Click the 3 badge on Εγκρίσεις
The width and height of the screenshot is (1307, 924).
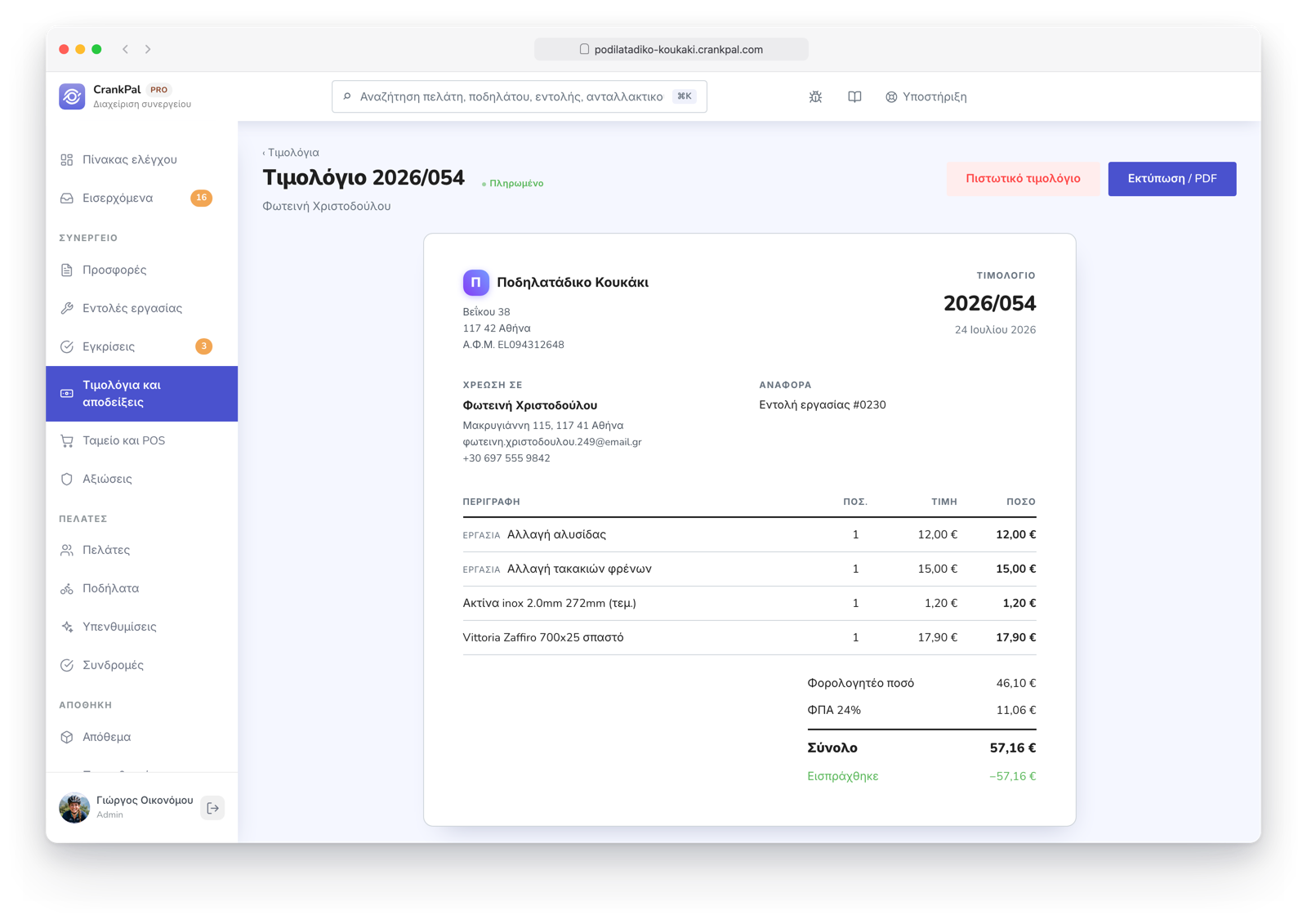pyautogui.click(x=204, y=346)
